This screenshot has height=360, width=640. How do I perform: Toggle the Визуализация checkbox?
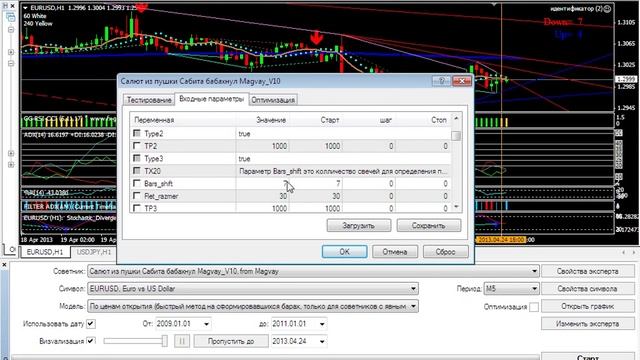(x=91, y=341)
